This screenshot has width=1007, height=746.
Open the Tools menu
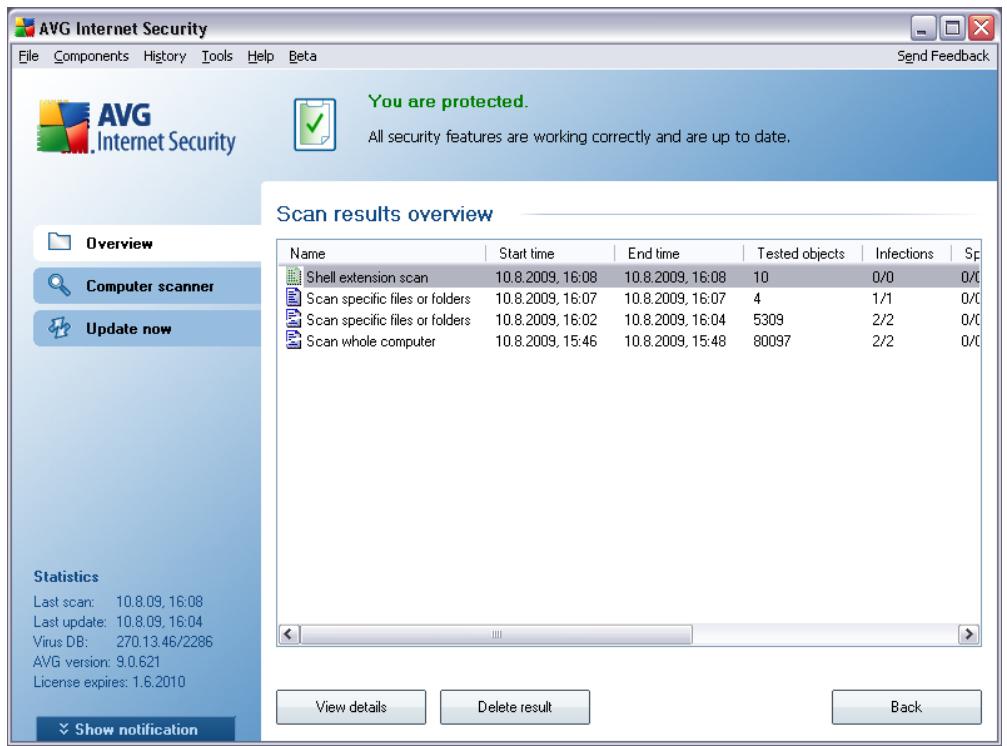tap(217, 56)
